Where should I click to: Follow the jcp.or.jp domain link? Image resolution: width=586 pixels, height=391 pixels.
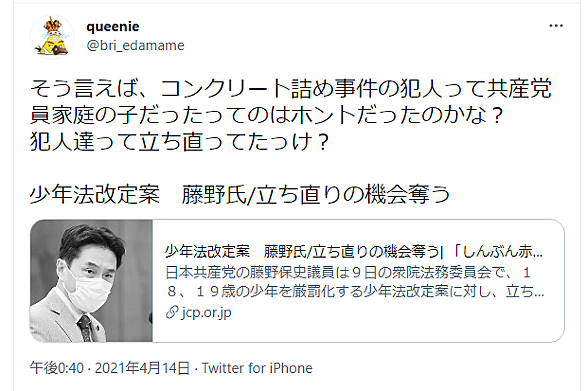(206, 313)
